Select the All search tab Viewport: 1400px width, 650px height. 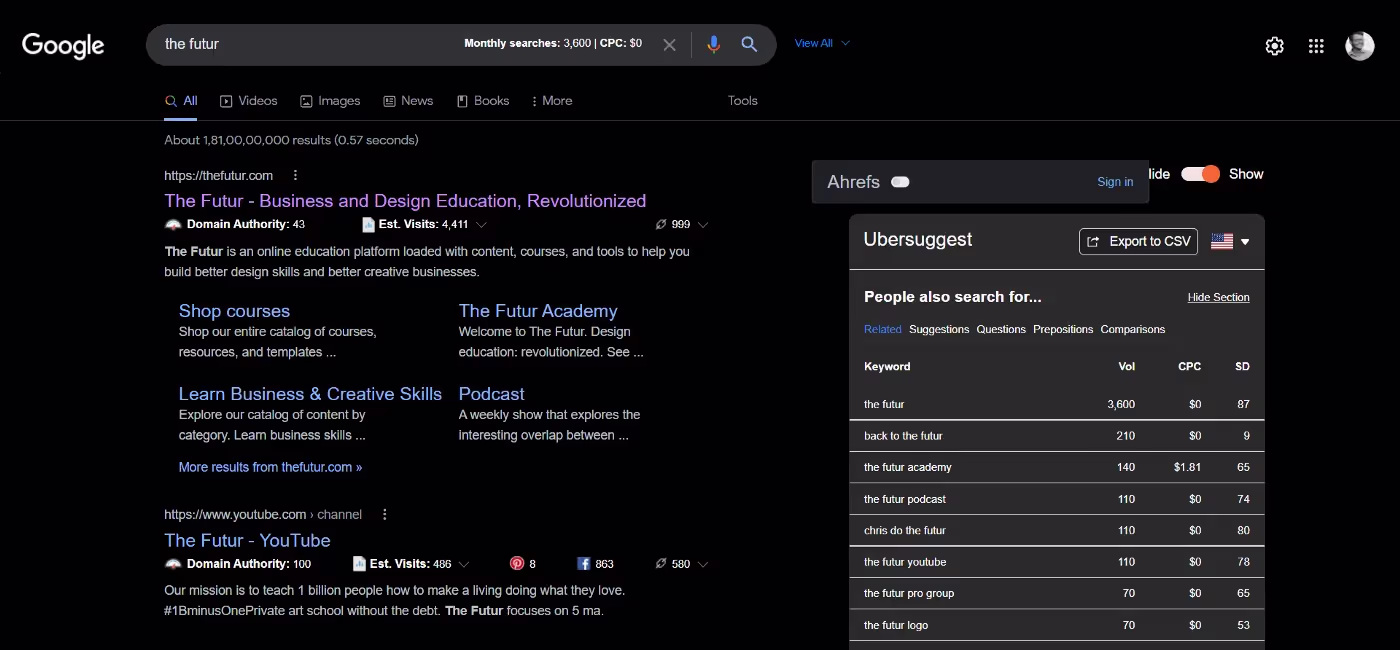[x=181, y=101]
